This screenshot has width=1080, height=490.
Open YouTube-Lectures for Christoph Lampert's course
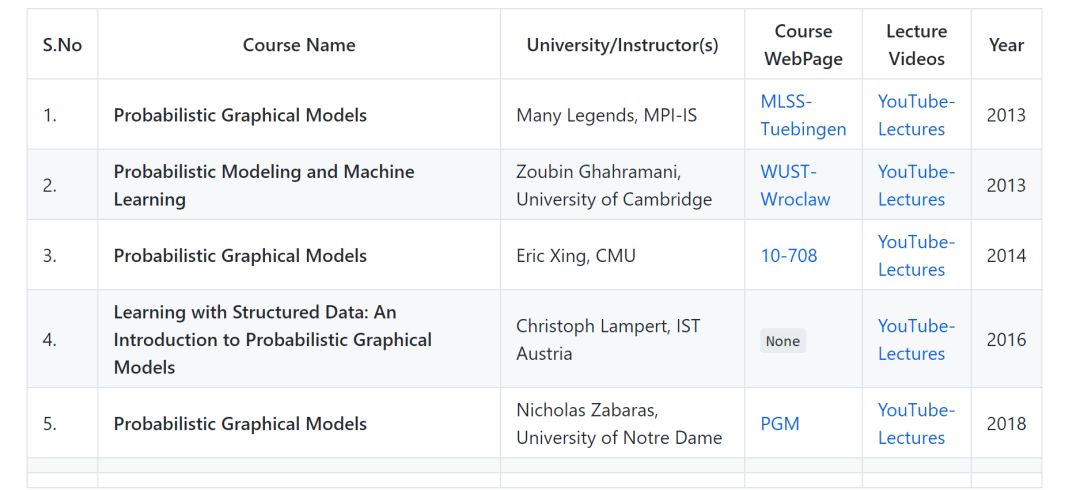(x=916, y=340)
